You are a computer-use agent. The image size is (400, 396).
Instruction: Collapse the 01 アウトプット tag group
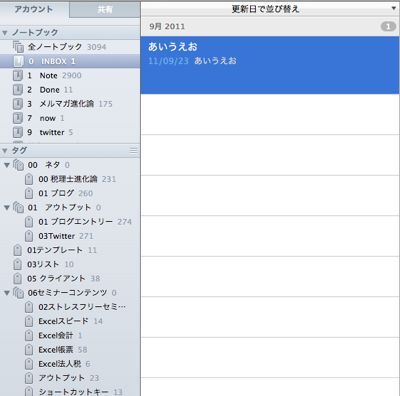click(x=7, y=207)
